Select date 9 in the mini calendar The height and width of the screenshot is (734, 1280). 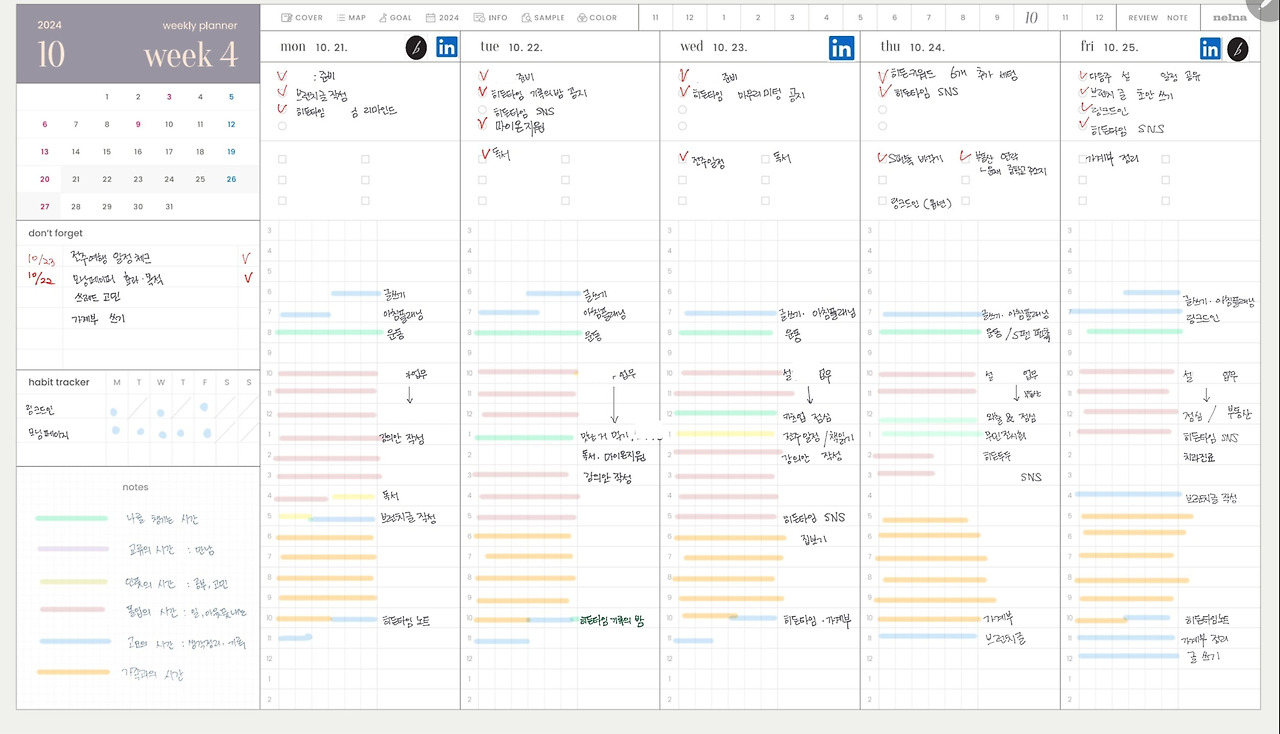(137, 125)
